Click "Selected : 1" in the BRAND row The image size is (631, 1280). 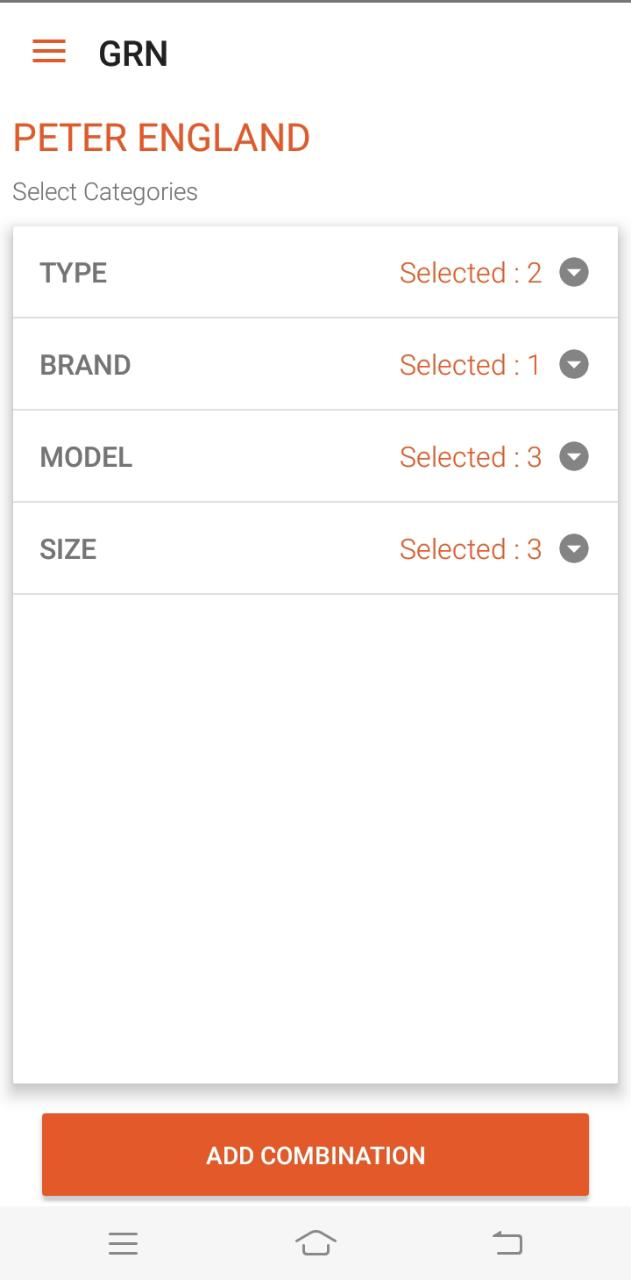pos(470,365)
